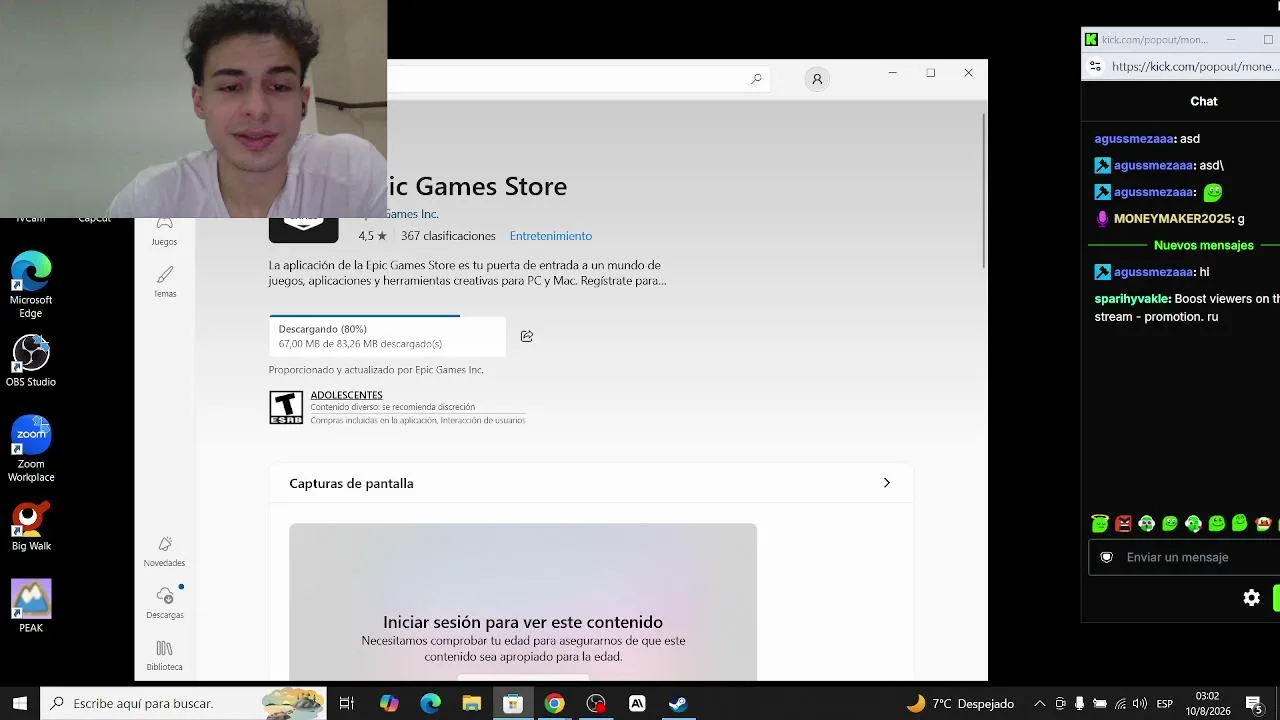The height and width of the screenshot is (720, 1280).
Task: Click the Epic Games Store app logo
Action: pyautogui.click(x=304, y=229)
